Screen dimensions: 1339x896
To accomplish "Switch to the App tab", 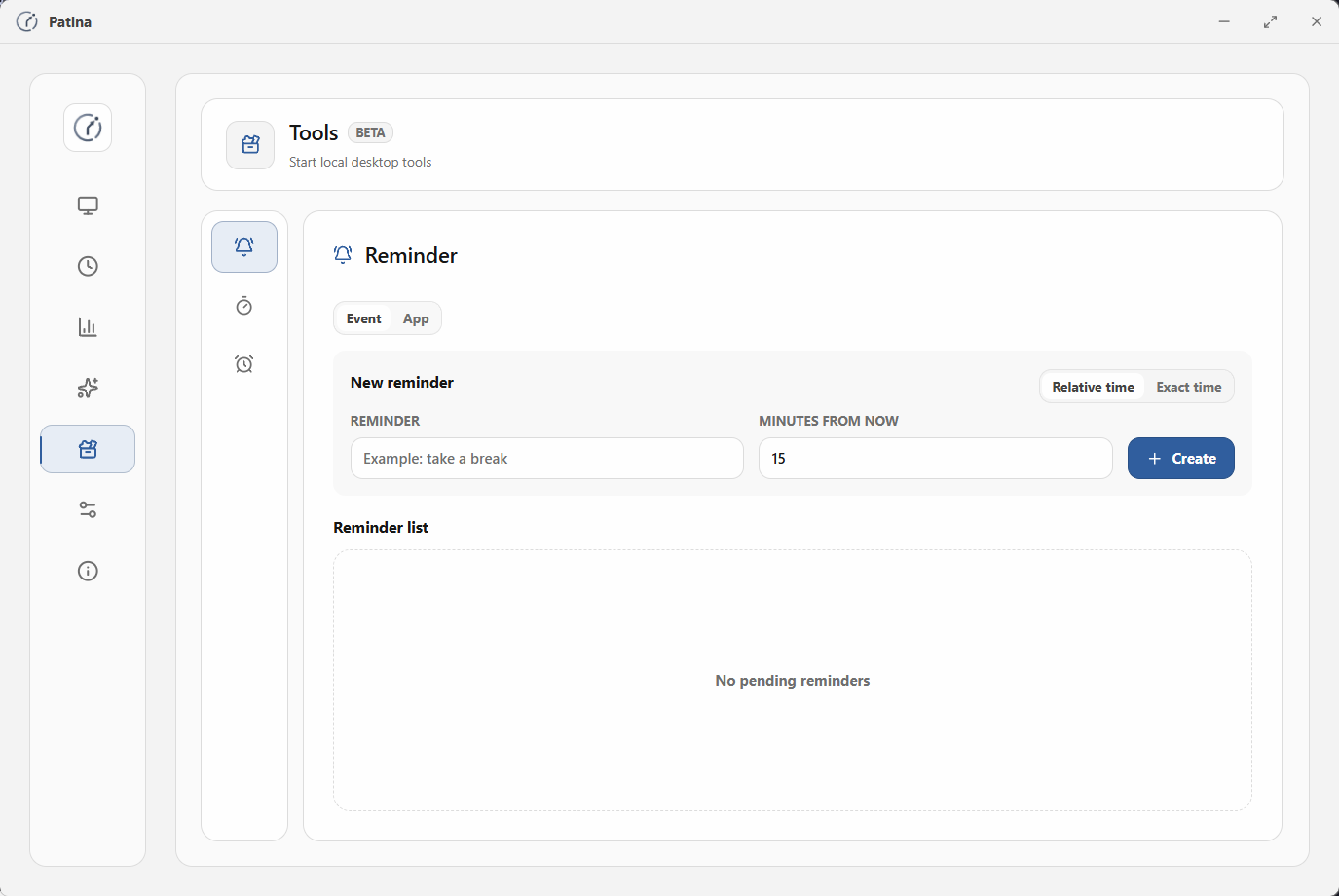I will tap(416, 318).
